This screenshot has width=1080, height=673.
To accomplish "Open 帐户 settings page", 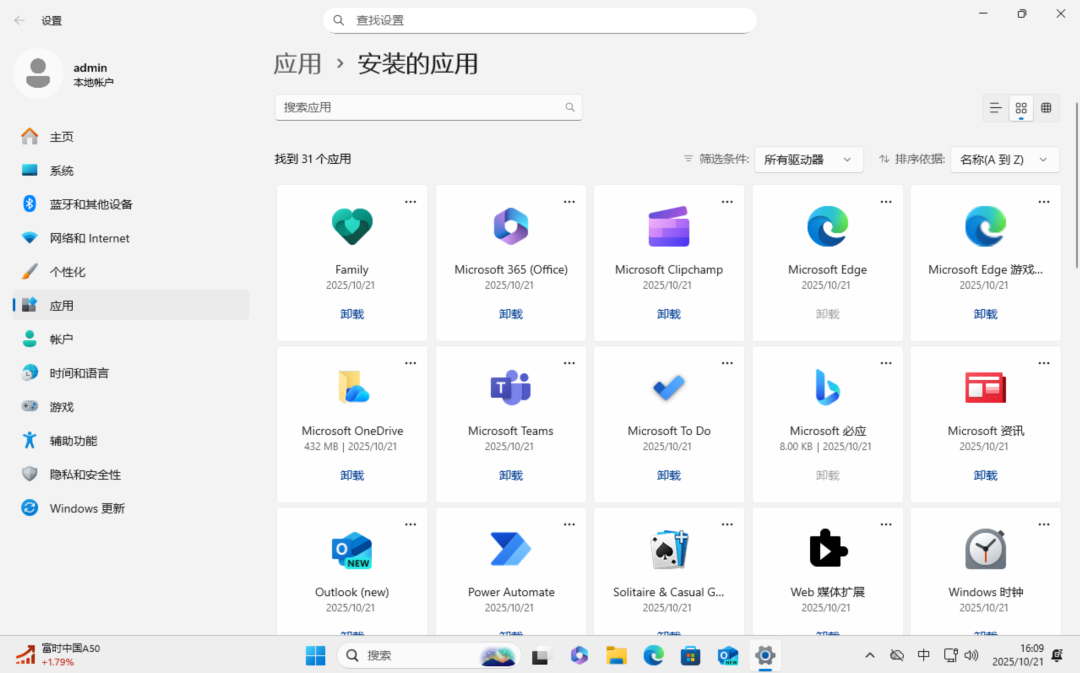I will point(131,339).
